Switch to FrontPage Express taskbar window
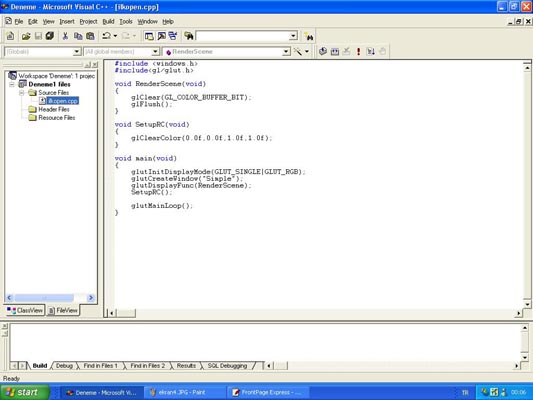 click(x=268, y=393)
